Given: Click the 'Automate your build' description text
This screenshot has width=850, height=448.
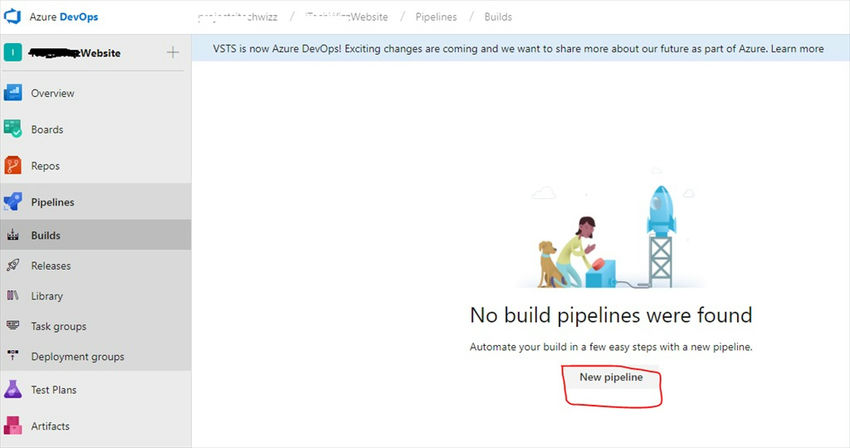Looking at the screenshot, I should click(x=611, y=347).
